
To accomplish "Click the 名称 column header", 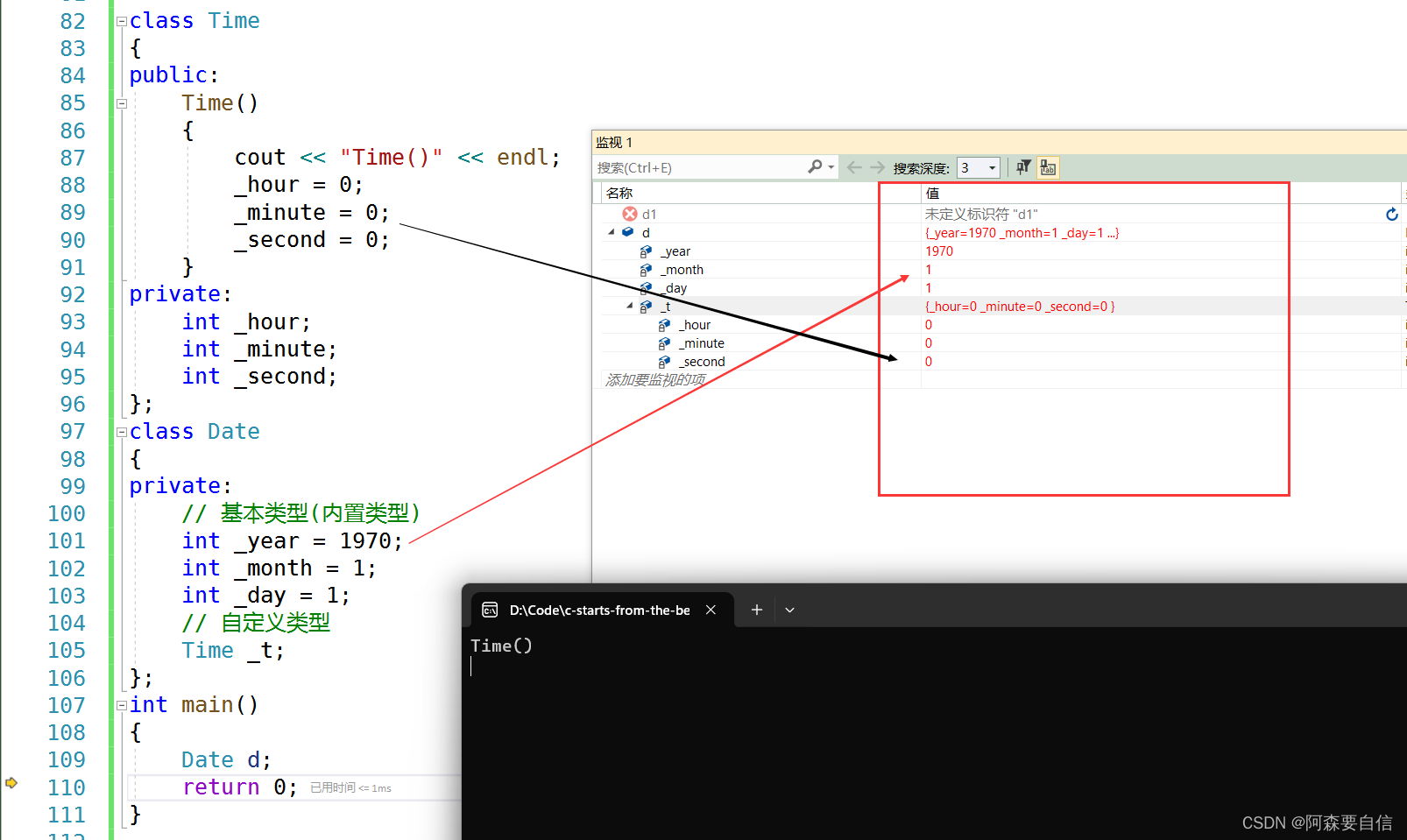I will 619,193.
